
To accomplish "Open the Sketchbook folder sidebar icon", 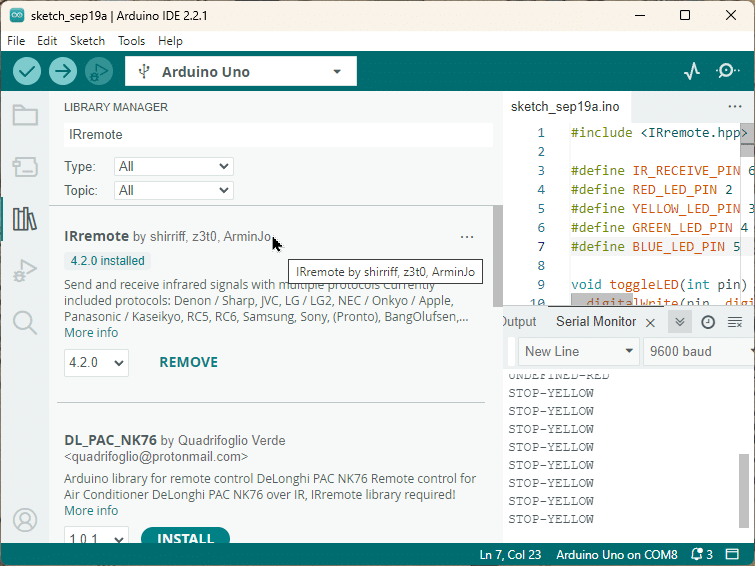I will click(x=25, y=115).
